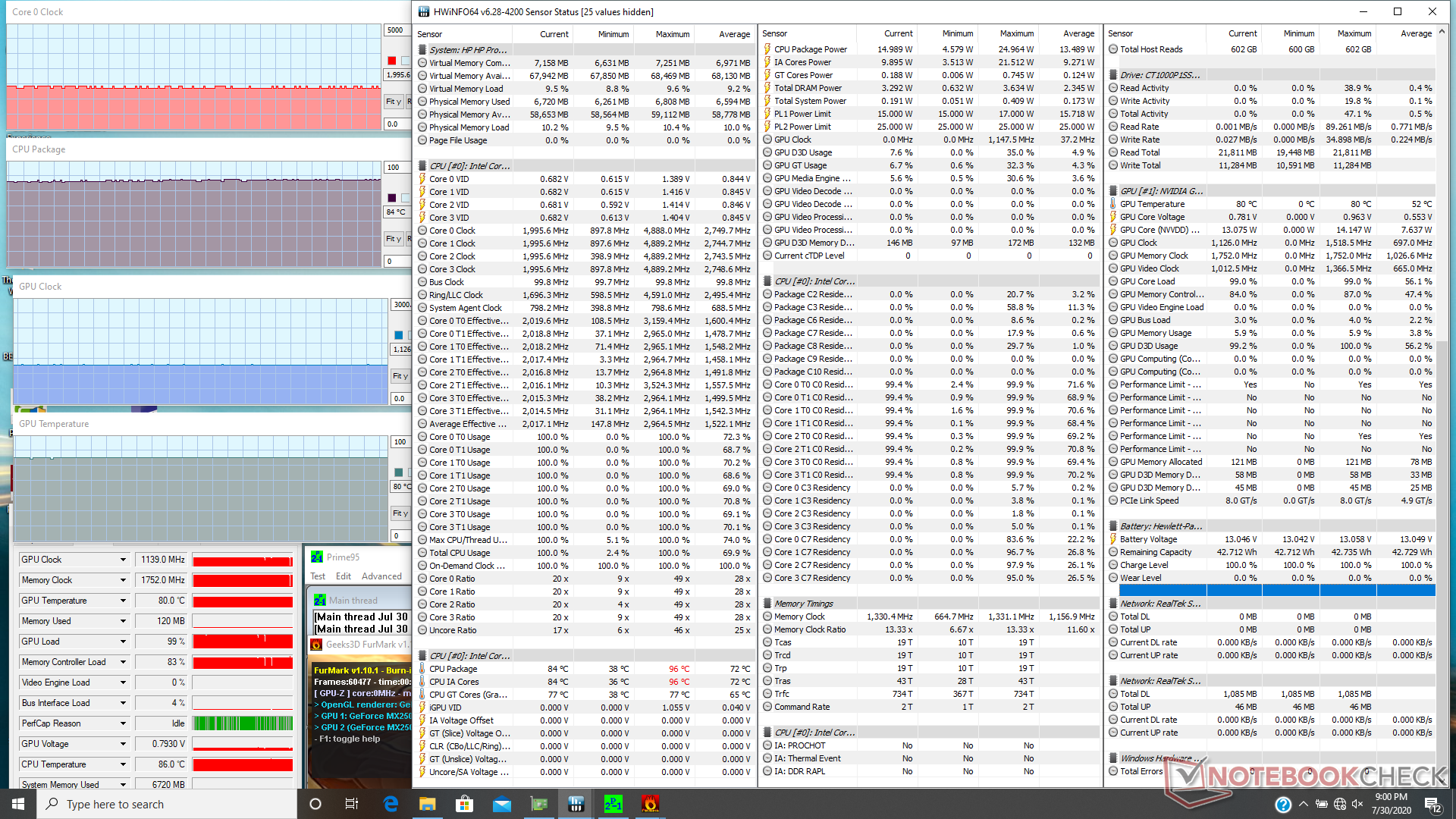Mute via the taskbar speaker volume icon
Viewport: 1456px width, 819px height.
coord(1358,804)
